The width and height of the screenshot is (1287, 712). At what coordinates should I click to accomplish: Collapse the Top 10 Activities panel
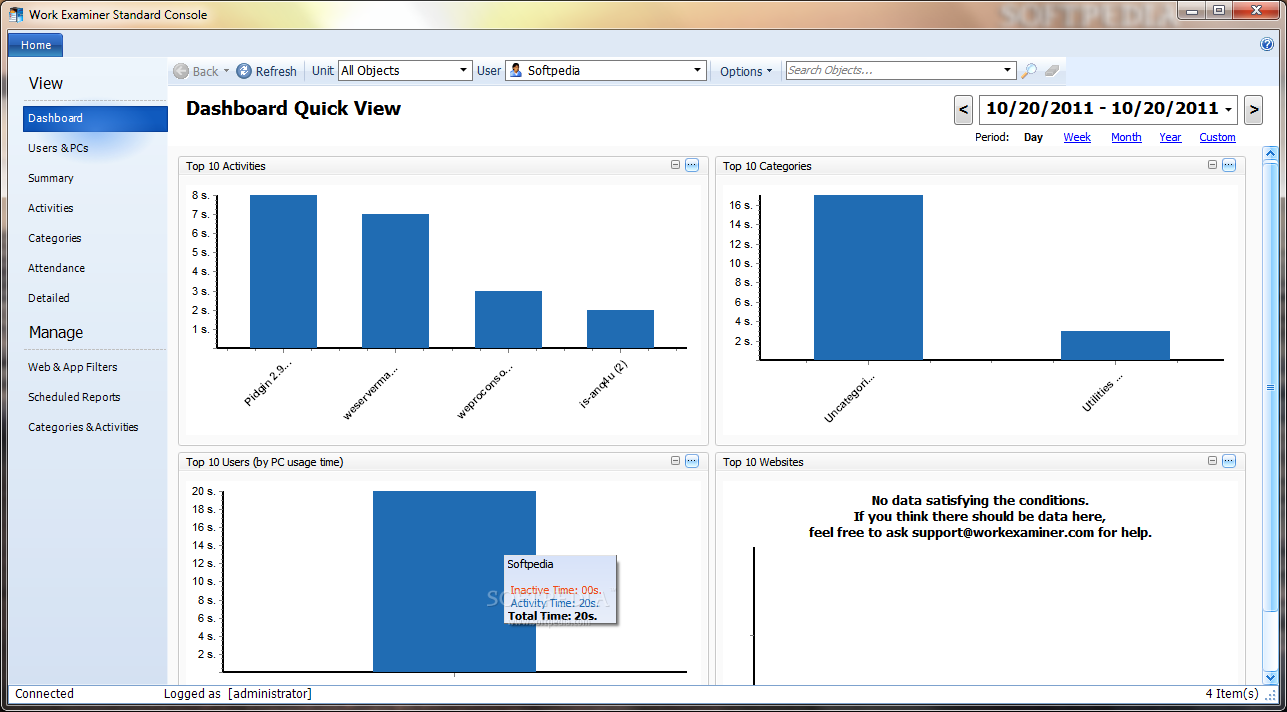[675, 165]
